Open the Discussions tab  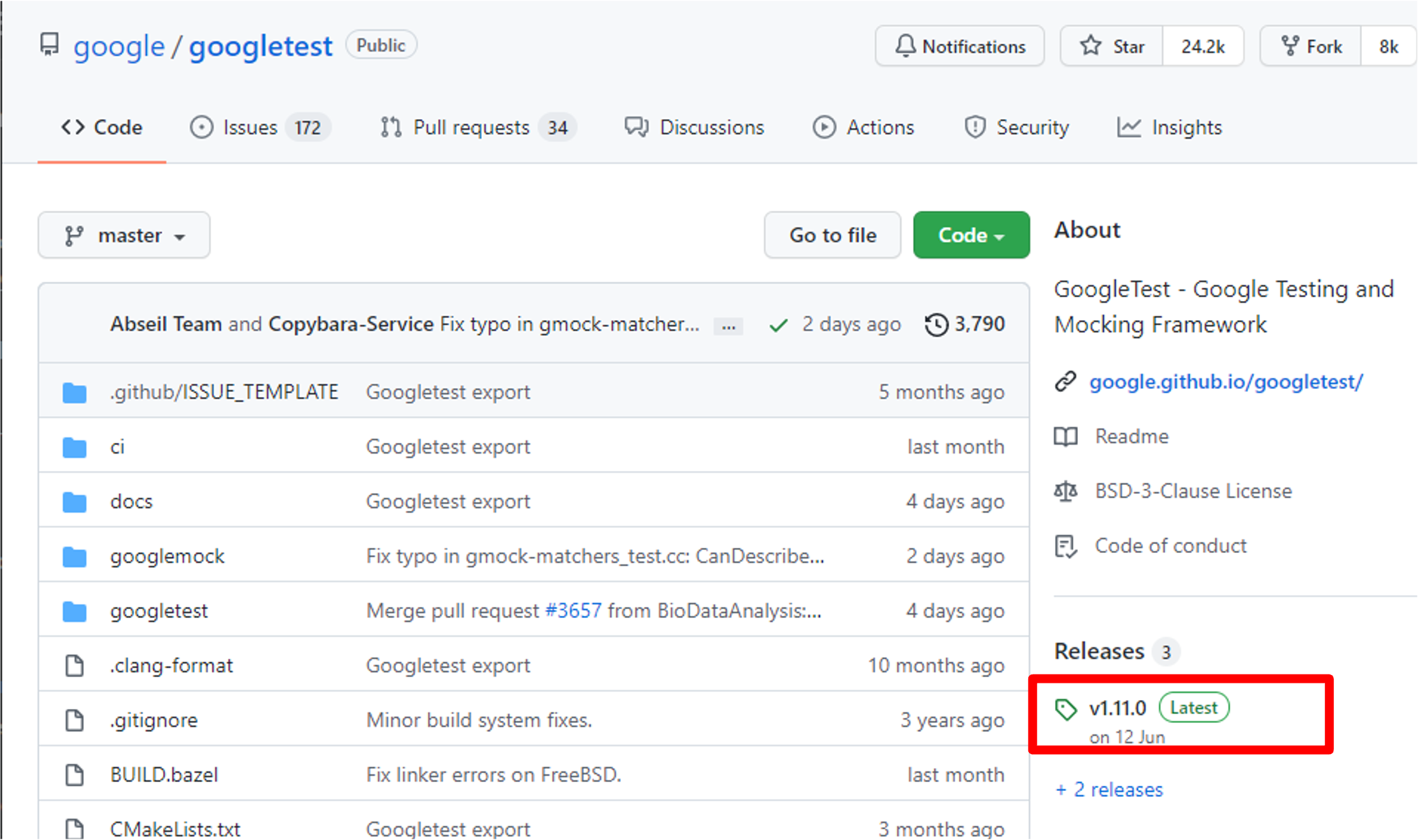tap(694, 127)
